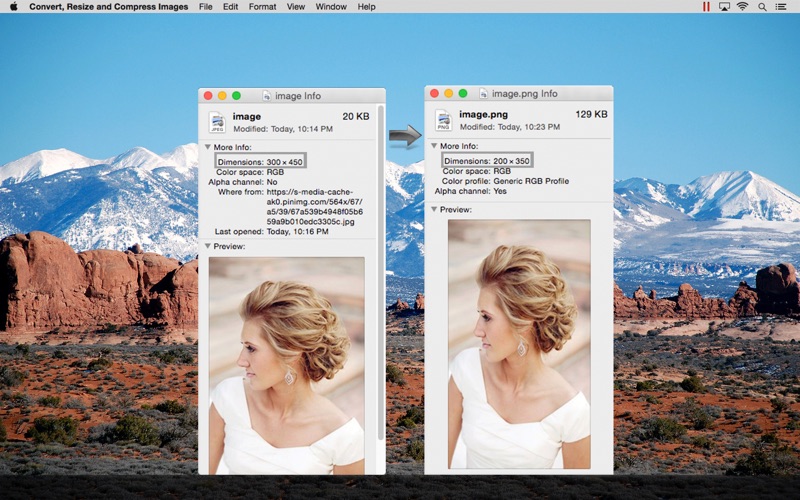Collapse More Info section in image Info window
800x500 pixels.
click(x=207, y=147)
